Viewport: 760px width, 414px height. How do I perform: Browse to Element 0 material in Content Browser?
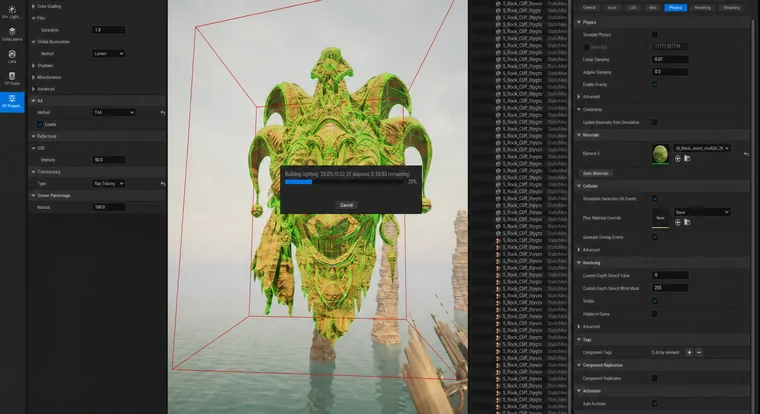(687, 159)
